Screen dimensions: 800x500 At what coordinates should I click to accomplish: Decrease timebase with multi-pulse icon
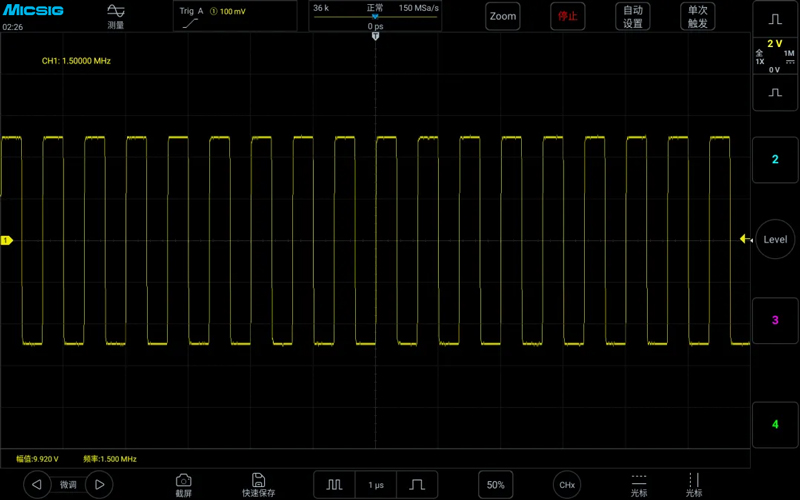point(334,485)
